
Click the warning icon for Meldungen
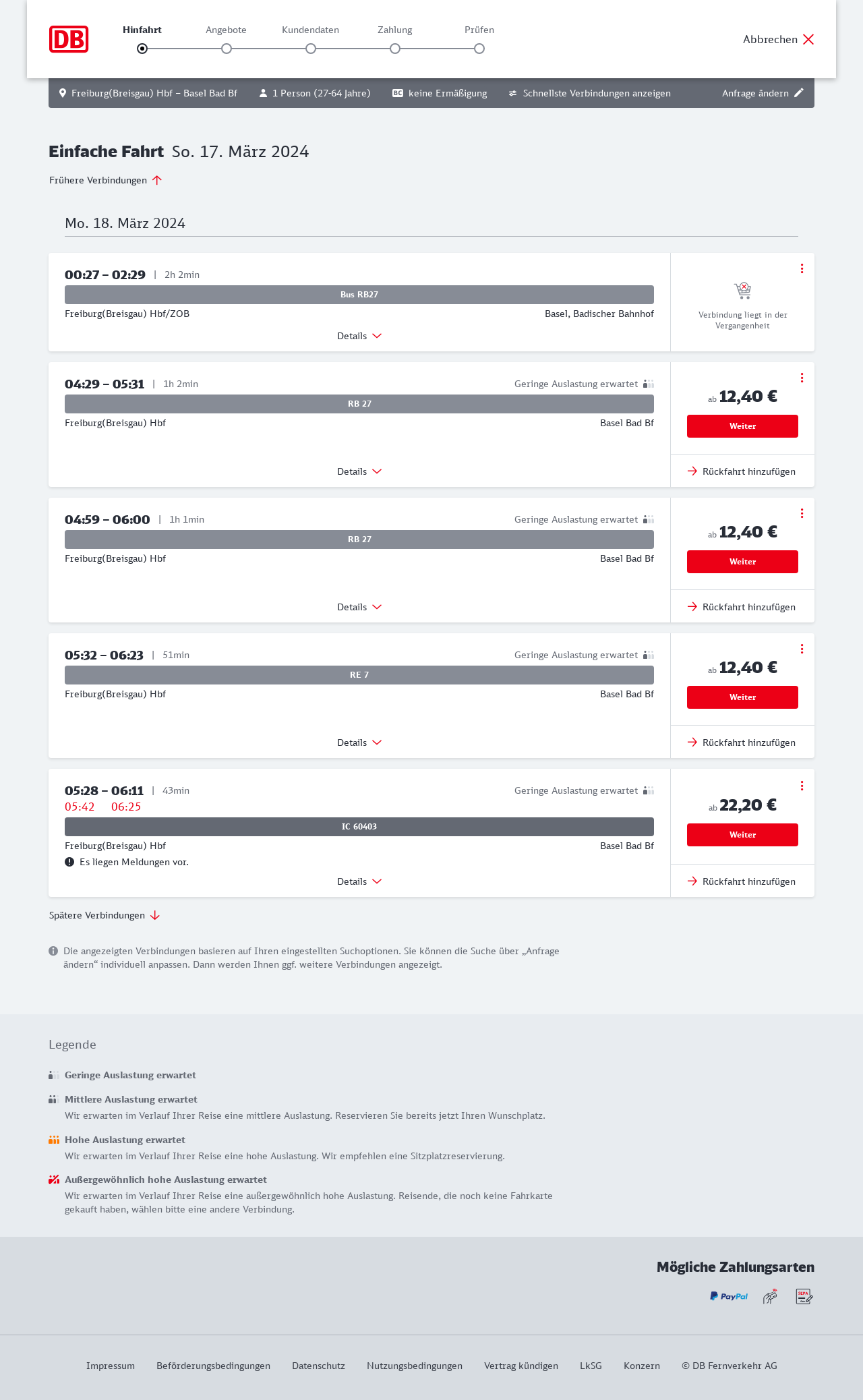click(69, 862)
